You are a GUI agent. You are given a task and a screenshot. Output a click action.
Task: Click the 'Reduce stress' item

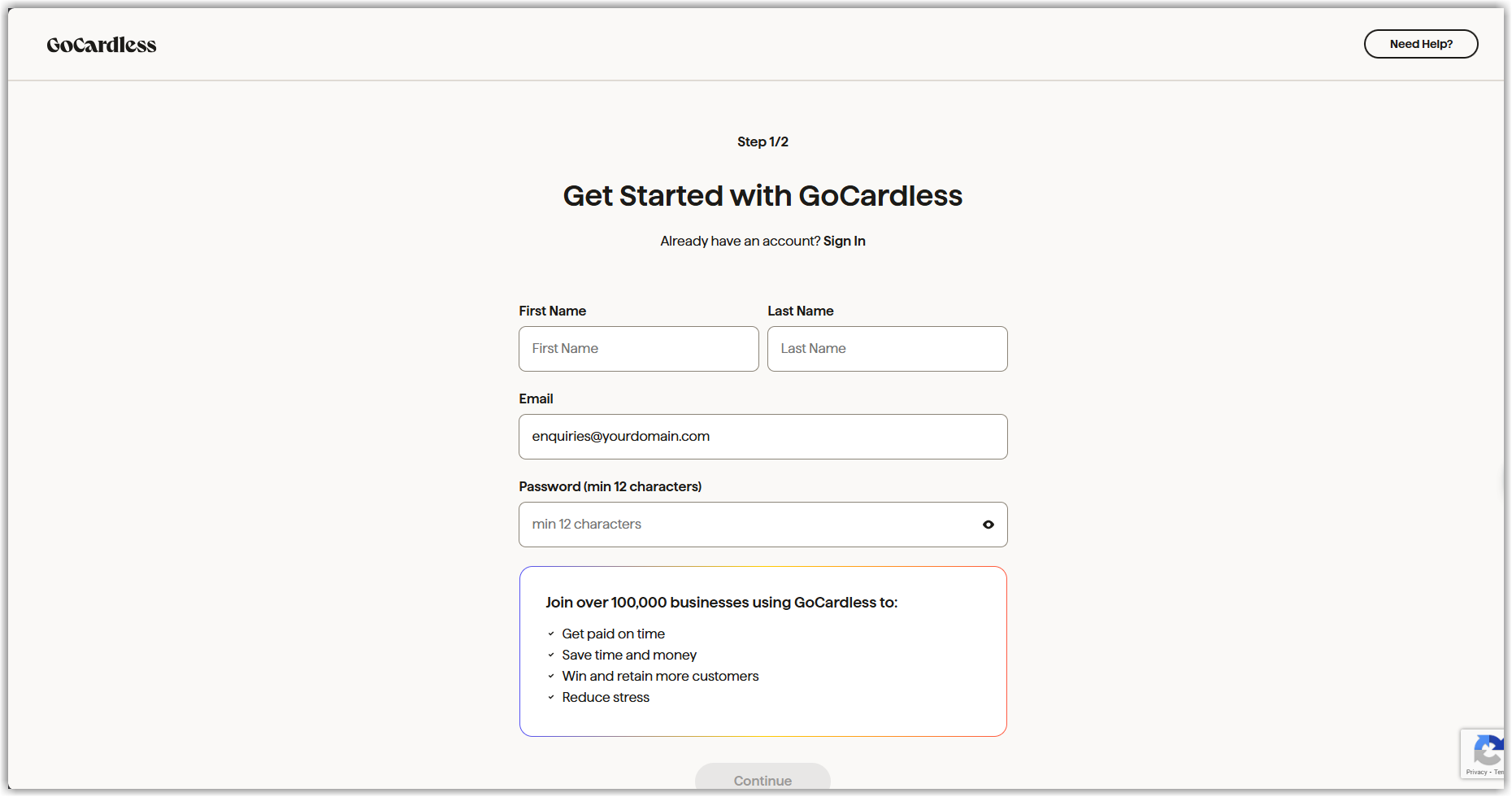coord(606,697)
